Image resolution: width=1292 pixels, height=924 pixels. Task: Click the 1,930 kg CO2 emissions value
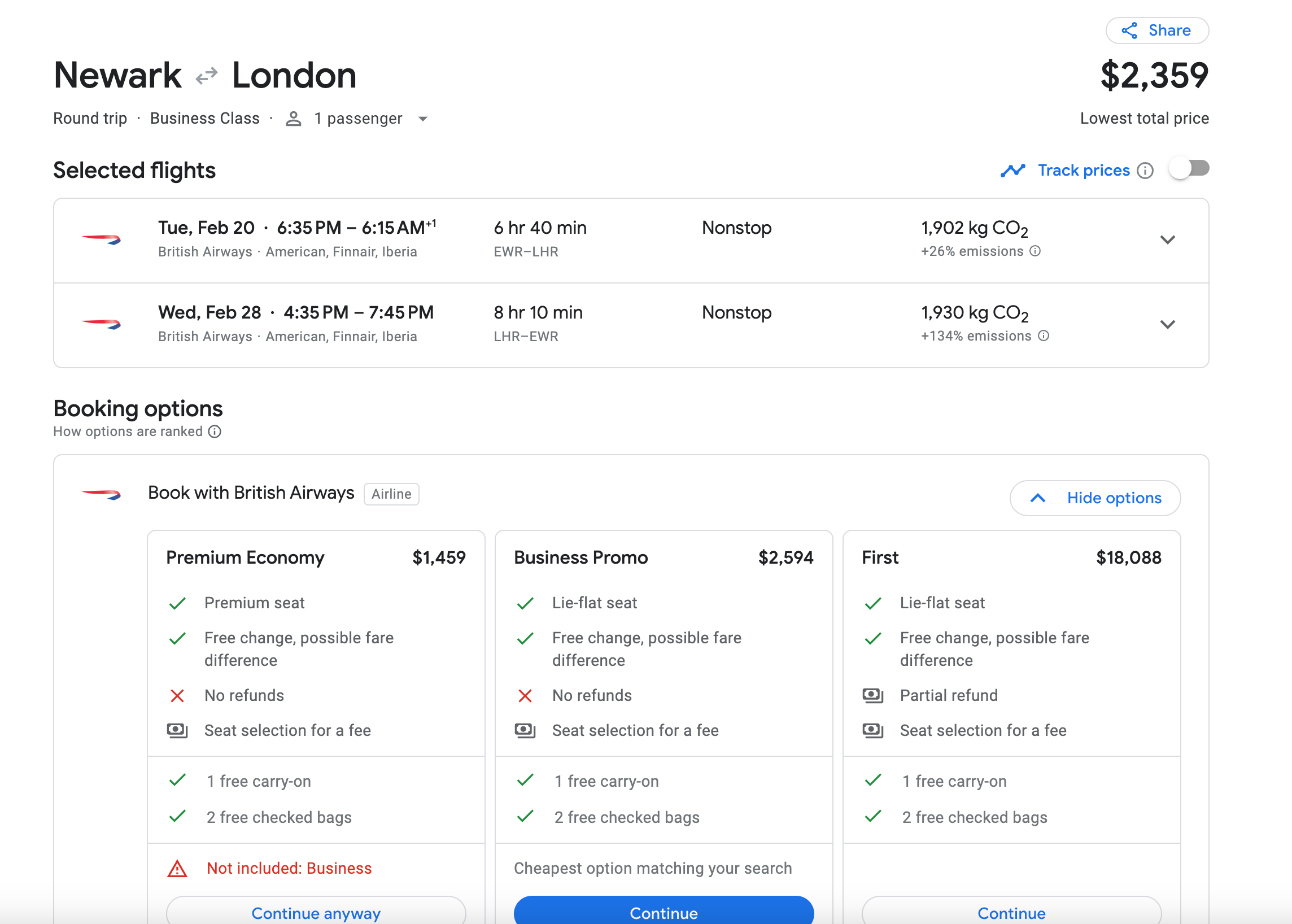[x=975, y=313]
